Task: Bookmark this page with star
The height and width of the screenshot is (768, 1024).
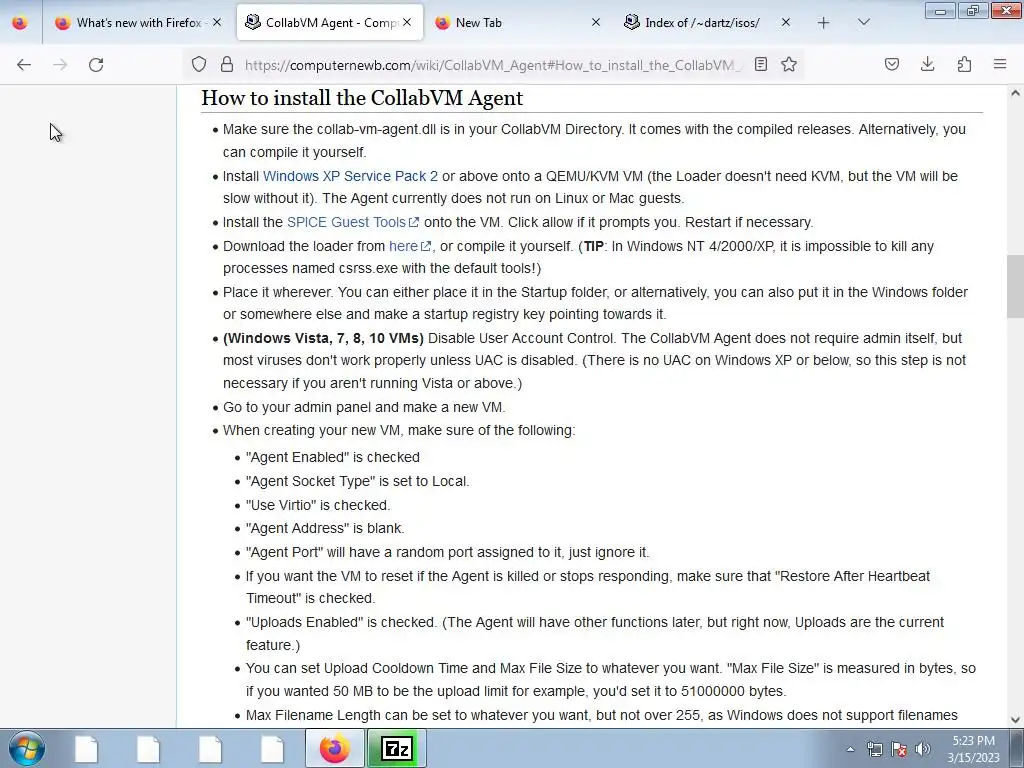Action: pos(789,64)
